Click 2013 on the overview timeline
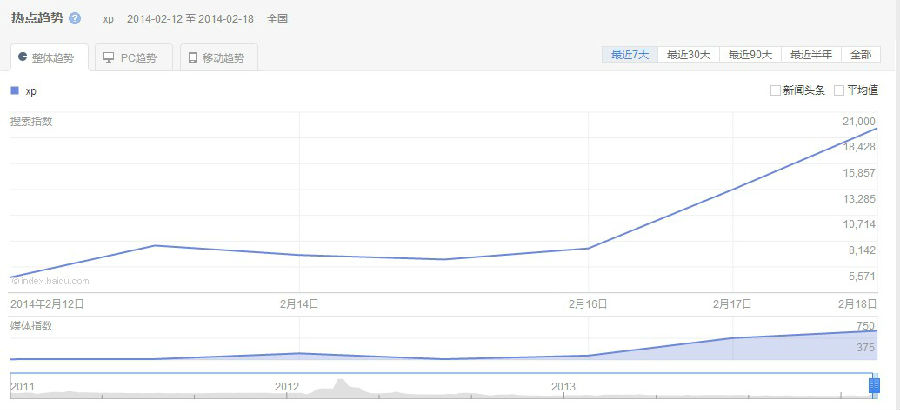Screen dimensions: 900x410 [x=565, y=385]
